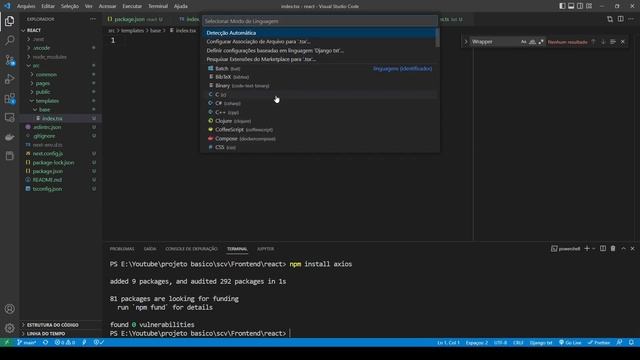Image resolution: width=640 pixels, height=360 pixels.
Task: Split the editor to the right
Action: pyautogui.click(x=620, y=19)
